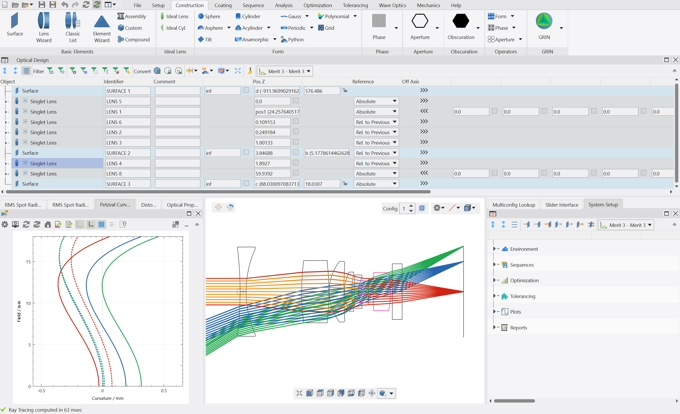Click the hexagonal Aperture icon
The width and height of the screenshot is (680, 414).
tap(421, 25)
